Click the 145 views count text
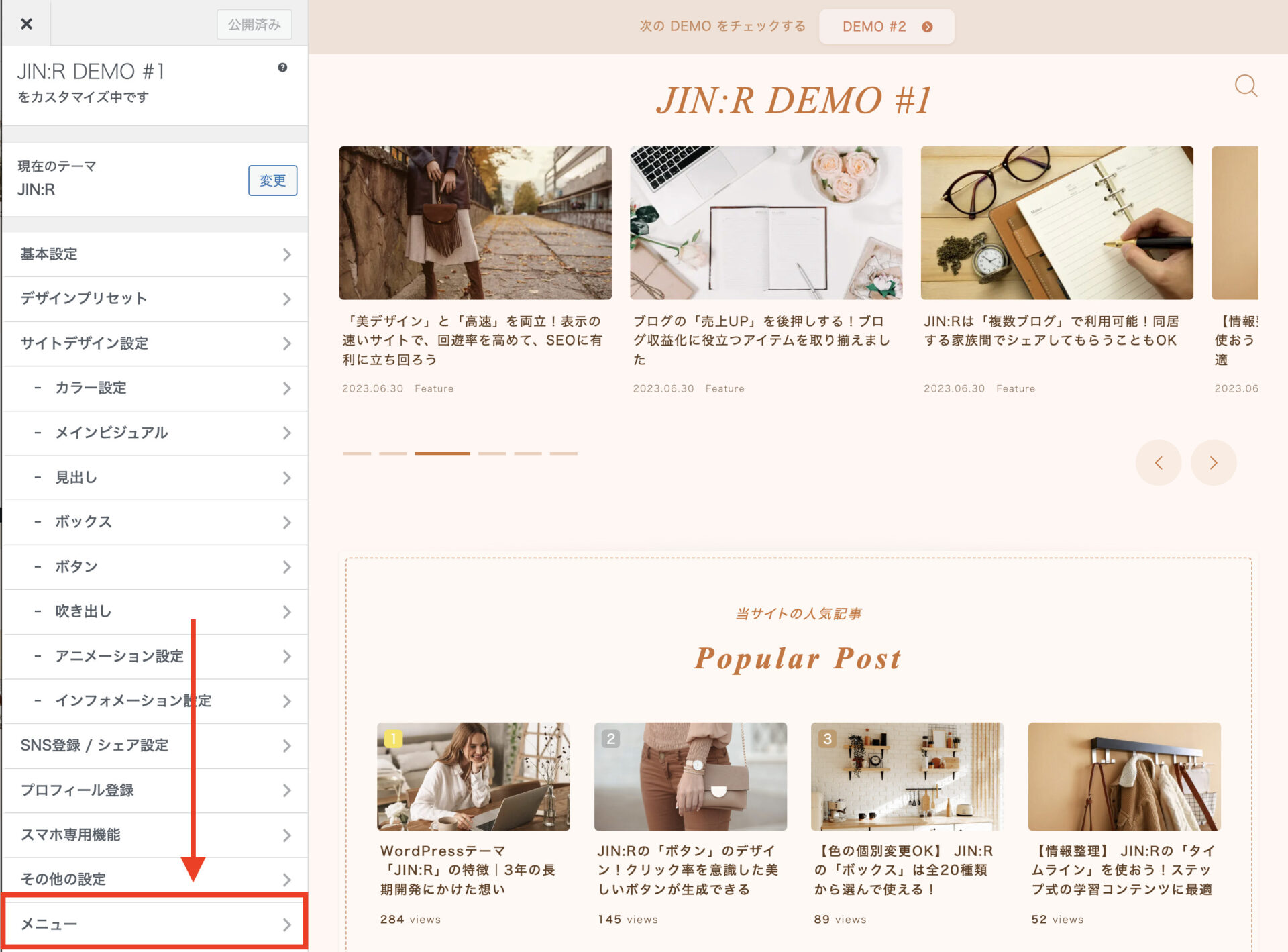Screen dimensions: 1288x952 (628, 919)
